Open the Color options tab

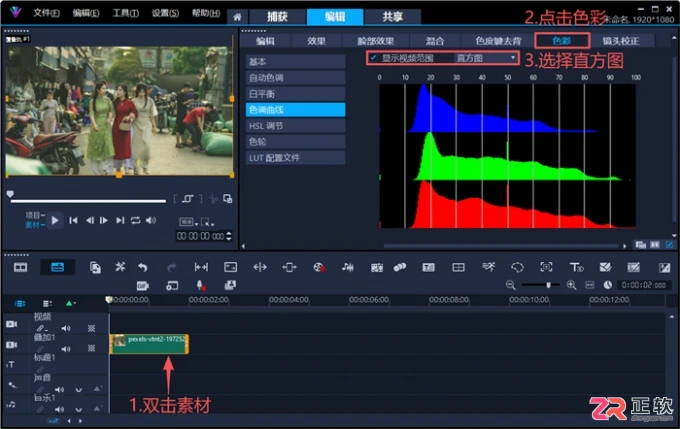pos(562,41)
